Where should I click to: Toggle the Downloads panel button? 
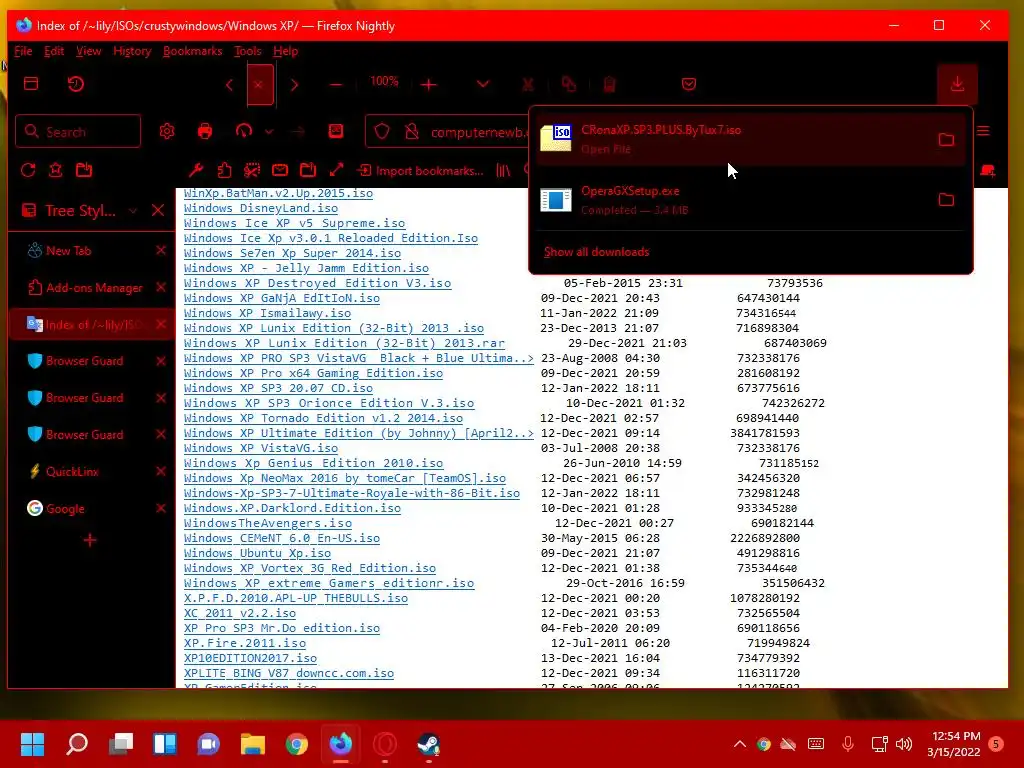(x=957, y=84)
